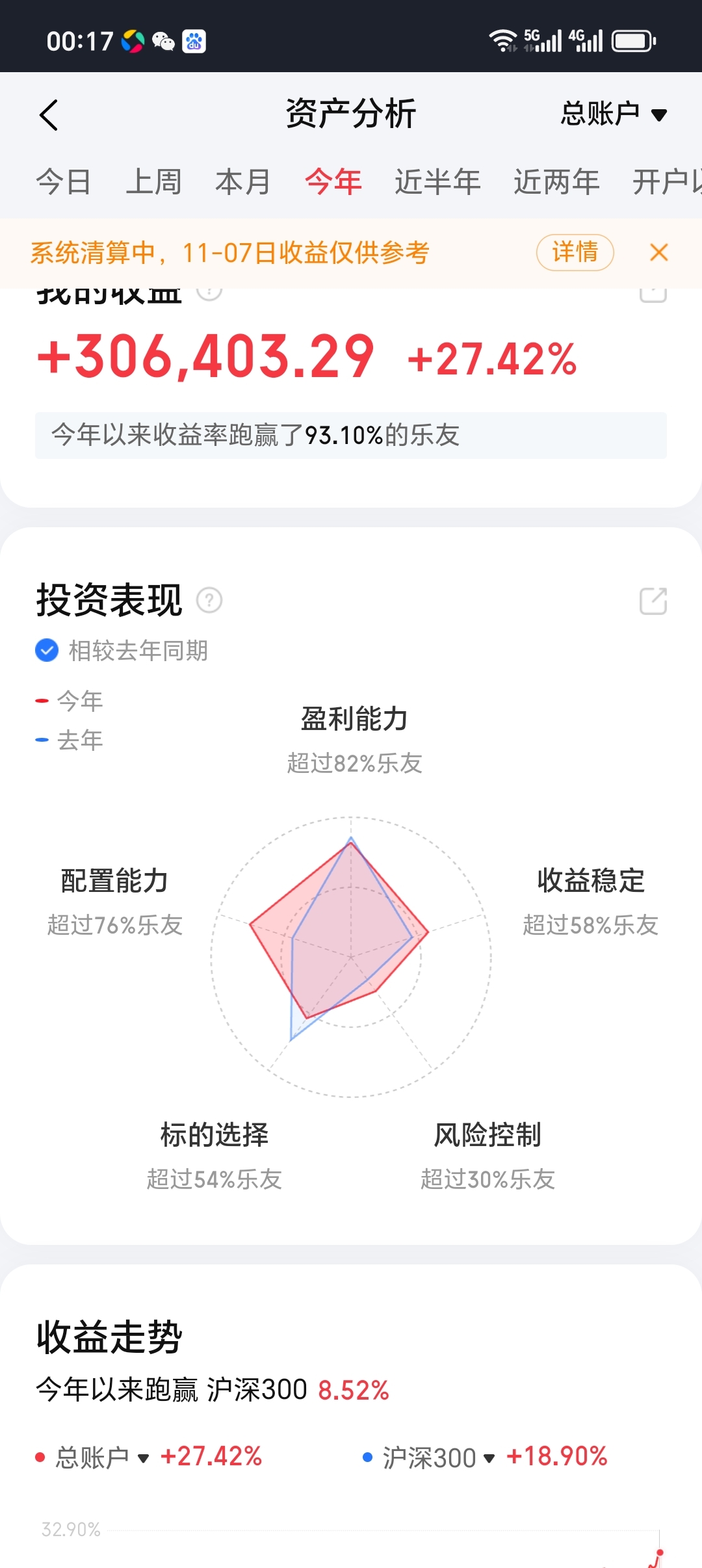Tap the battery icon in status bar
This screenshot has width=702, height=1568.
click(x=634, y=42)
